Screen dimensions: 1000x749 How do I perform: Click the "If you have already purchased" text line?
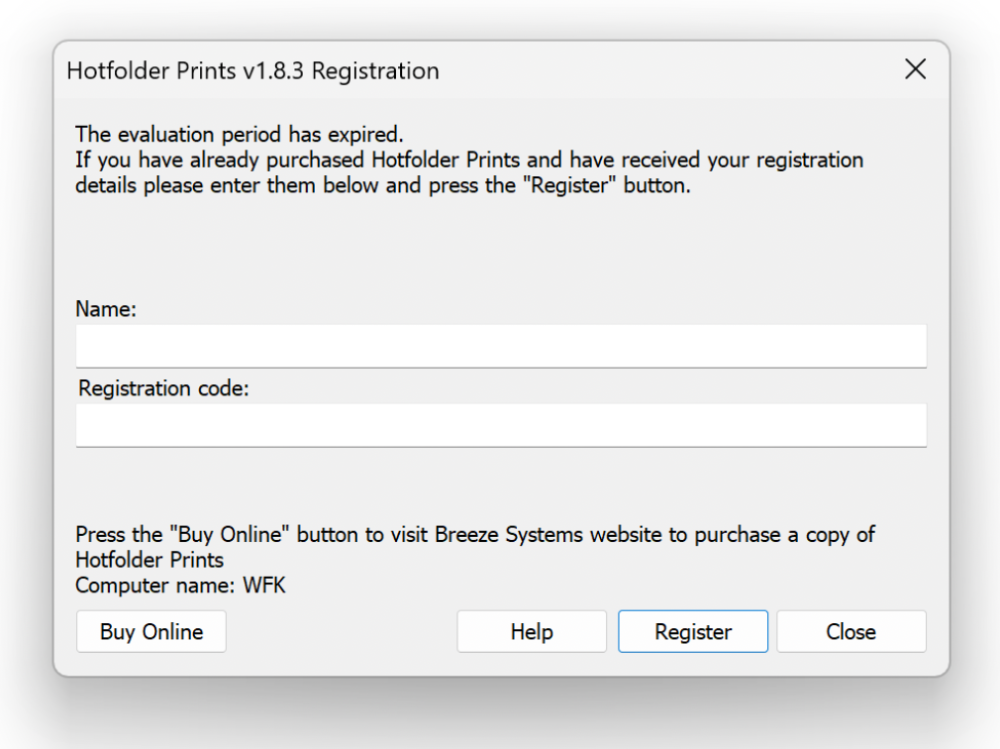pos(469,160)
